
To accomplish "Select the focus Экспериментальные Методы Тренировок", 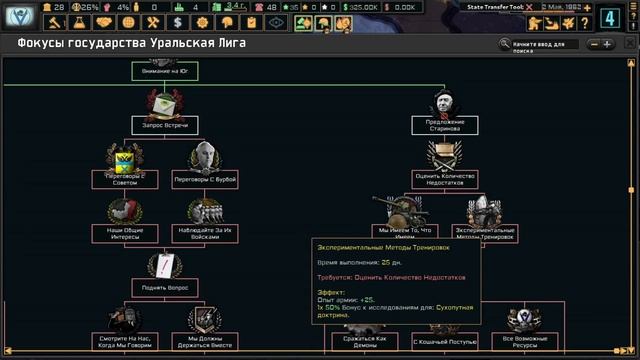I will [485, 231].
